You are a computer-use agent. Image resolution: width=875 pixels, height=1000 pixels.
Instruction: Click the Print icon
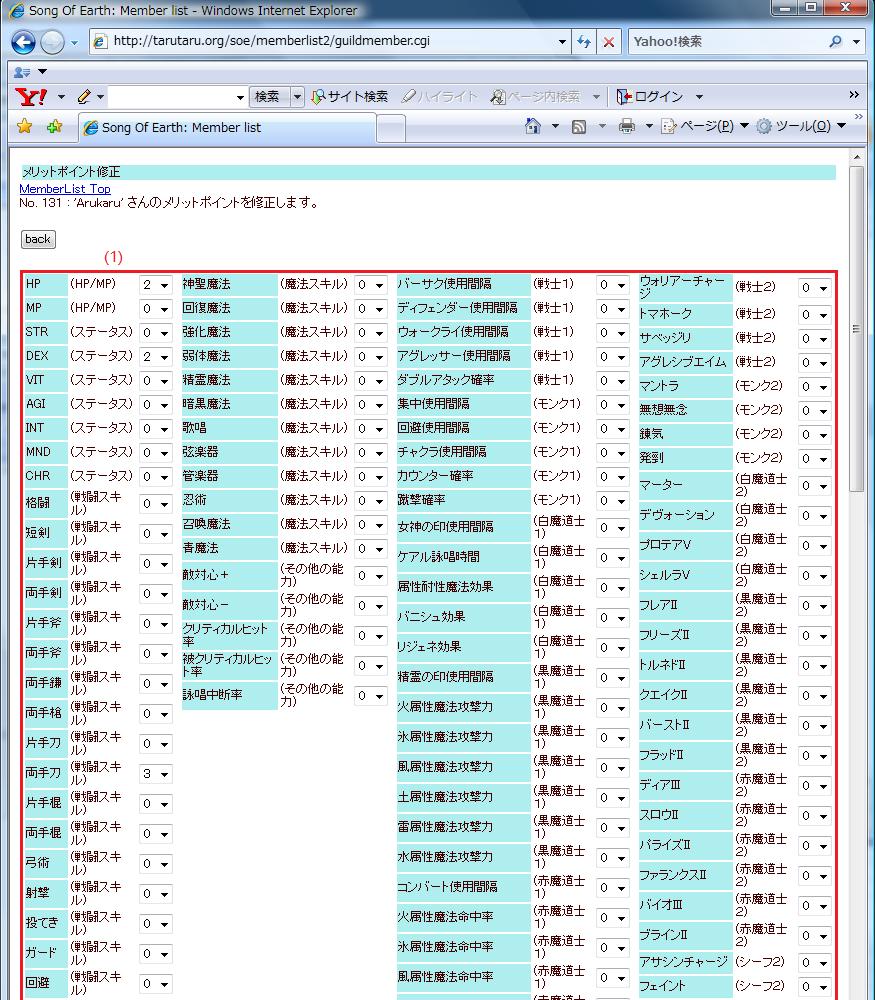(x=627, y=126)
